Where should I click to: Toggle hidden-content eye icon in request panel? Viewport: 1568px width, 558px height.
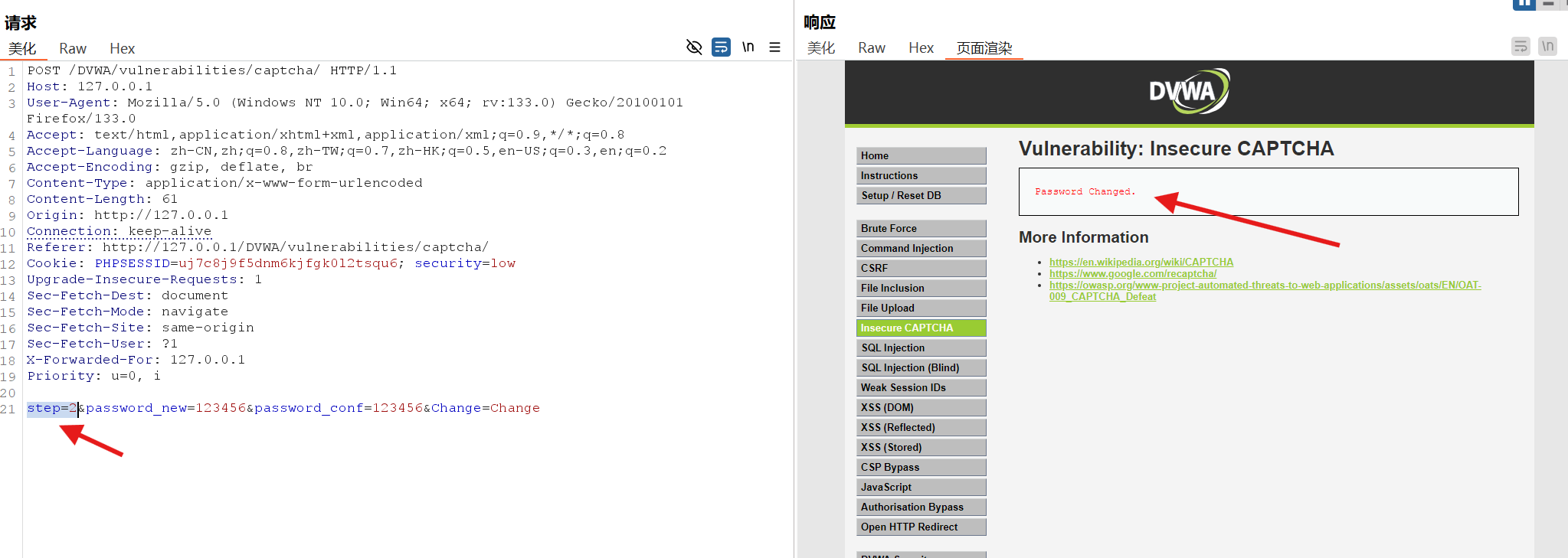point(694,47)
